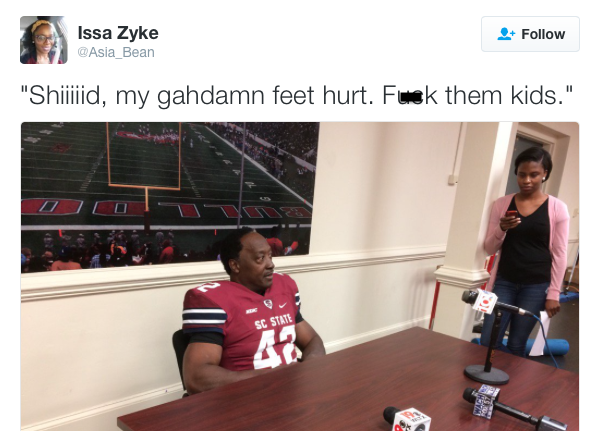Click the WACH microphone cube at table edge

(487, 402)
